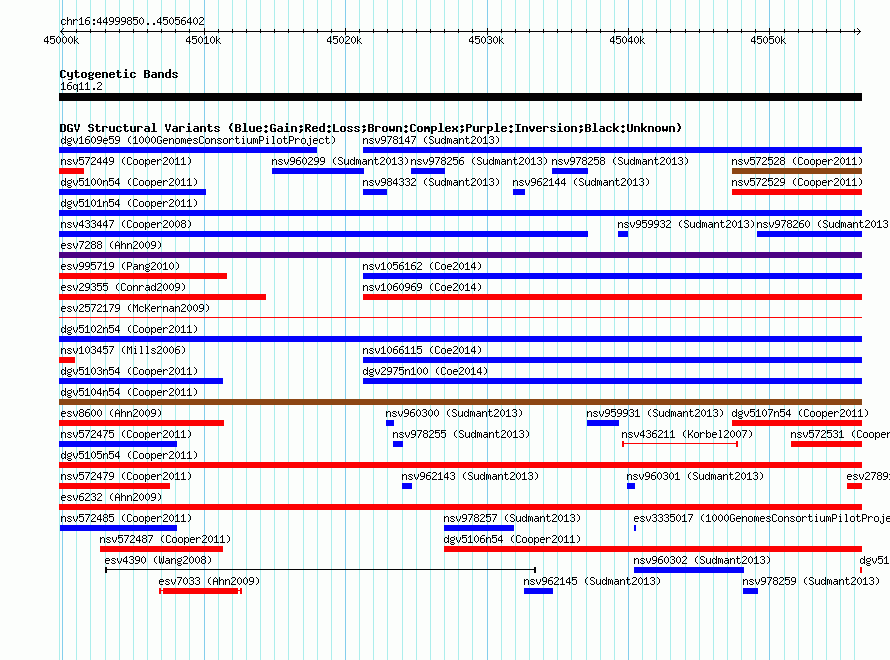Click nsv960301 (Sudmant2013) label
Screen dimensions: 890x660
point(695,476)
